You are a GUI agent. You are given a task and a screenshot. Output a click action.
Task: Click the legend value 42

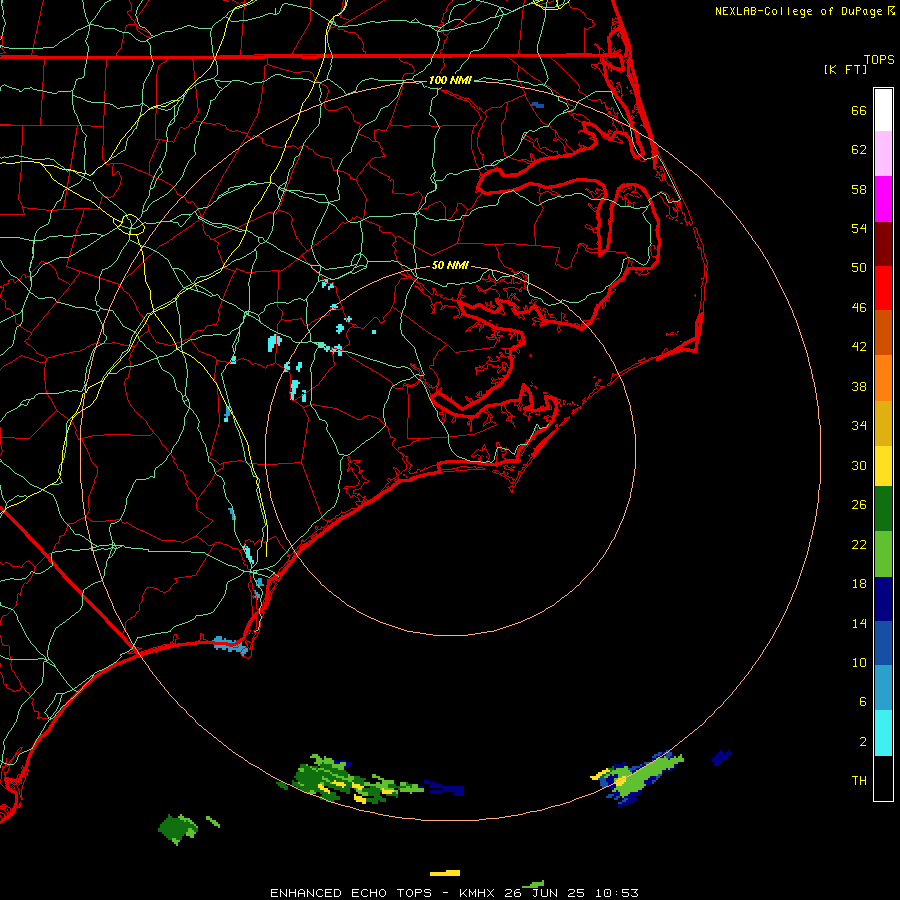[x=859, y=347]
